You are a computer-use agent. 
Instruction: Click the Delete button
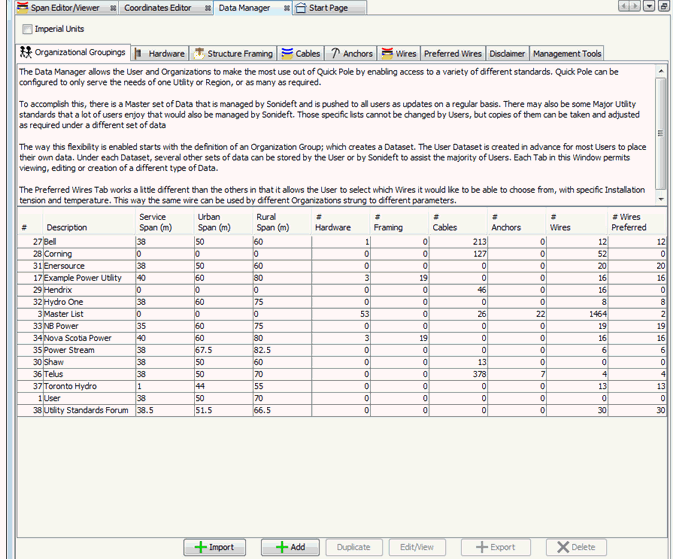click(576, 547)
